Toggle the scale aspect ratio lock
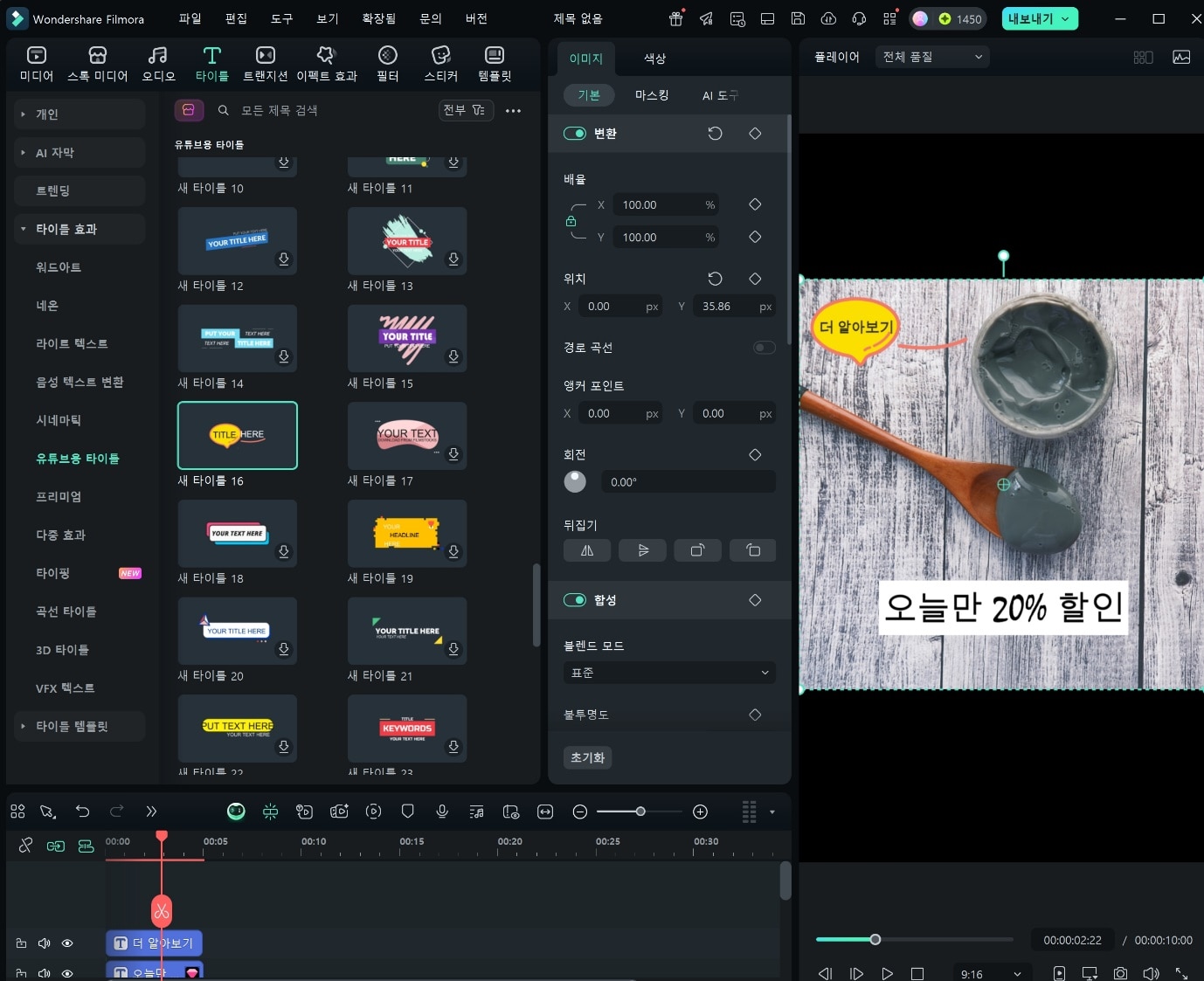Viewport: 1204px width, 981px height. click(x=571, y=221)
